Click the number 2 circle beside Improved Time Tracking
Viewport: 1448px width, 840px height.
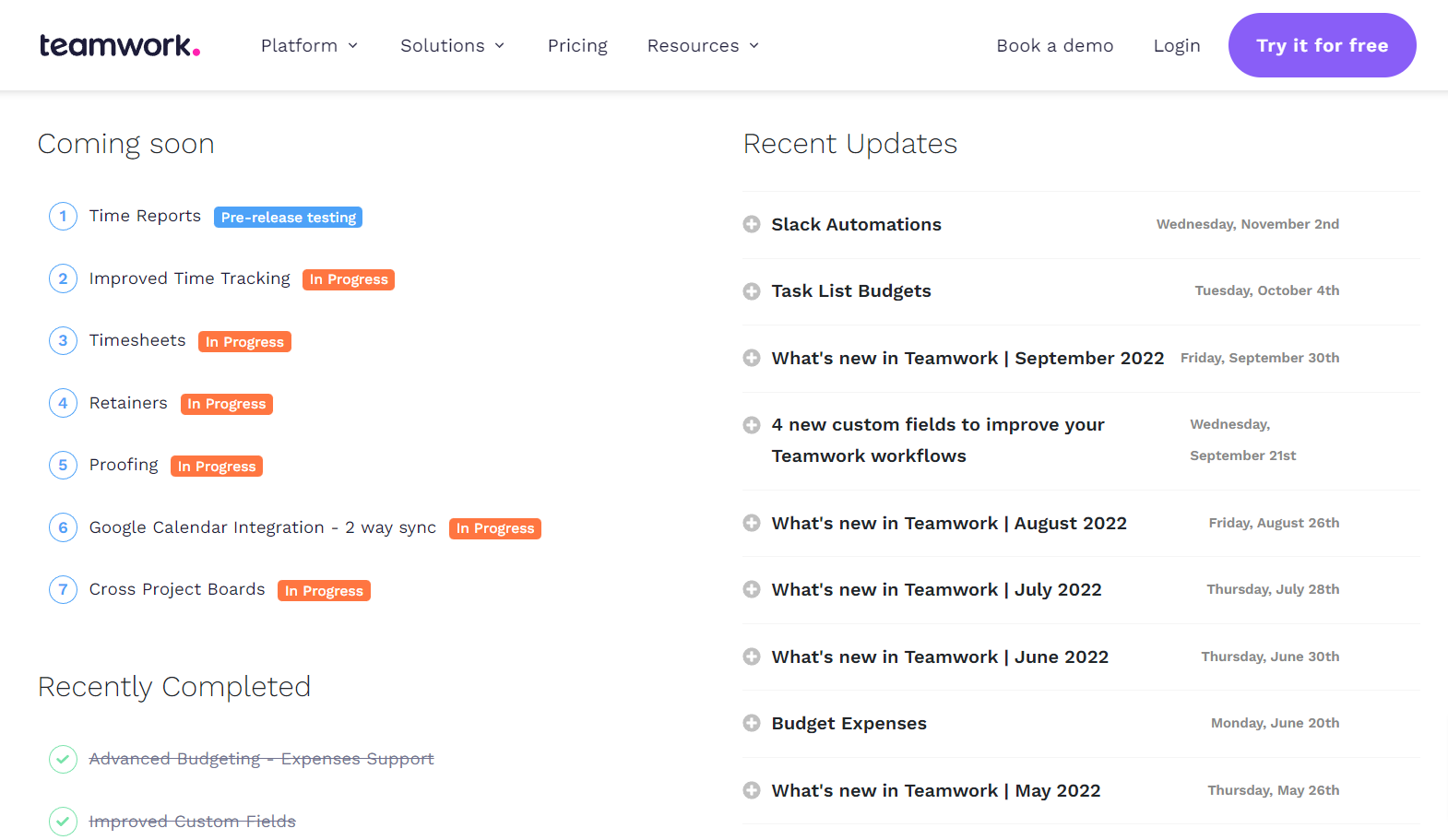63,278
